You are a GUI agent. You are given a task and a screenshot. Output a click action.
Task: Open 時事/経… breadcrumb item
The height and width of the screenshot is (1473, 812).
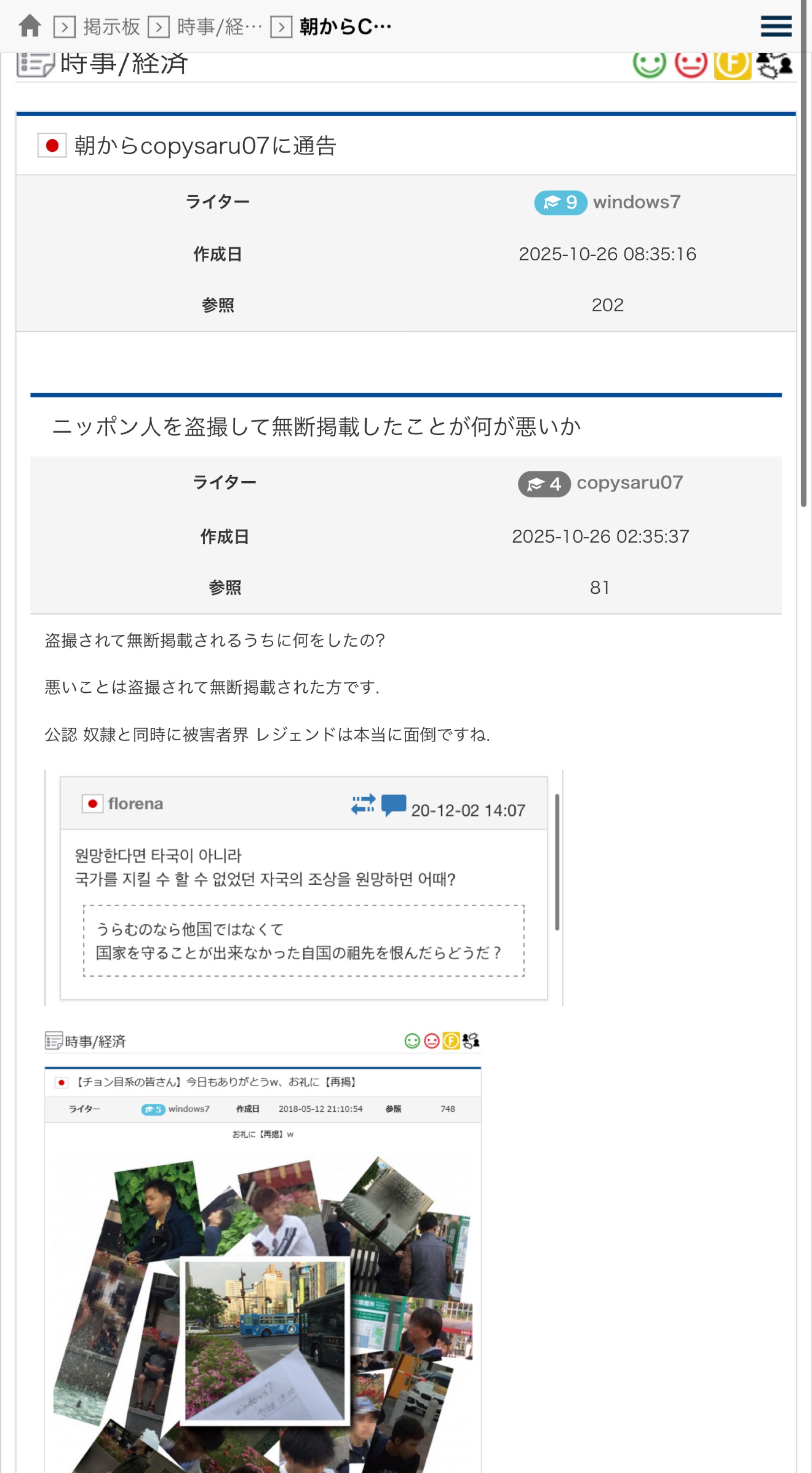219,27
